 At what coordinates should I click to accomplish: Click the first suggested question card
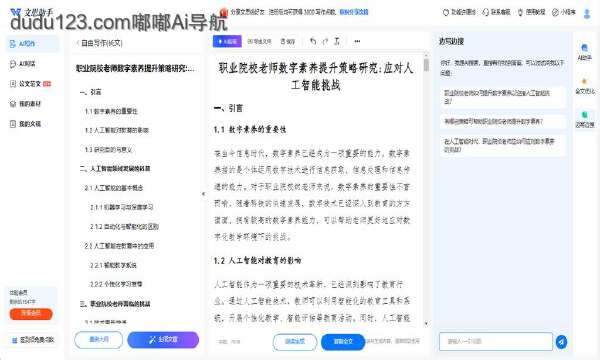tap(502, 97)
